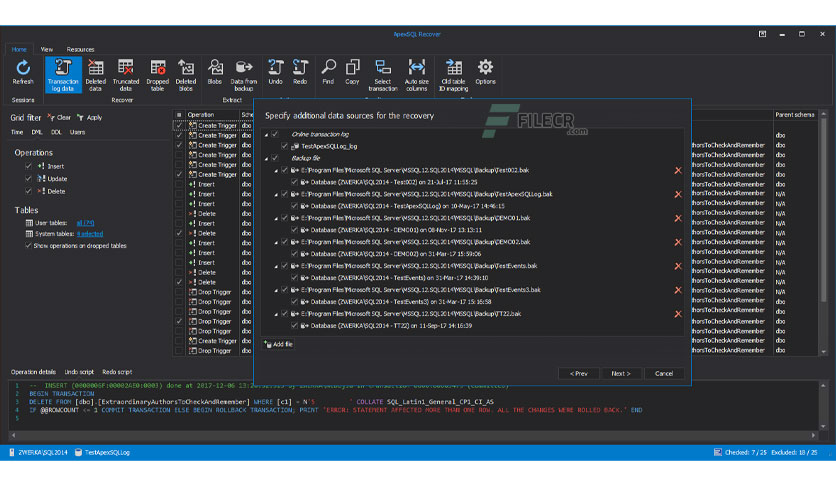Switch to the View ribbon tab
The image size is (836, 484).
46,49
